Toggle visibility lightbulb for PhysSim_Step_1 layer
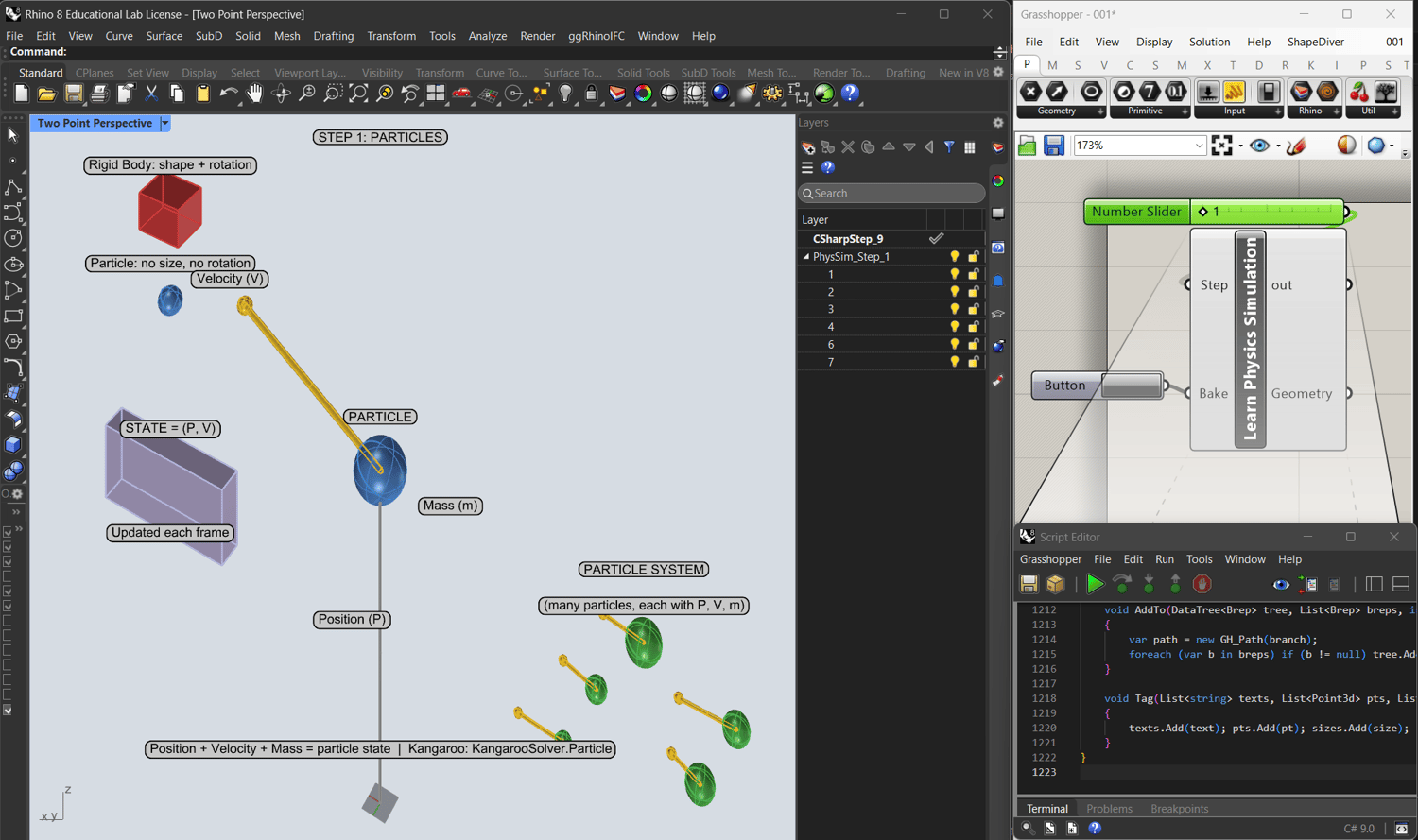Screen dimensions: 1418x840 pos(955,257)
